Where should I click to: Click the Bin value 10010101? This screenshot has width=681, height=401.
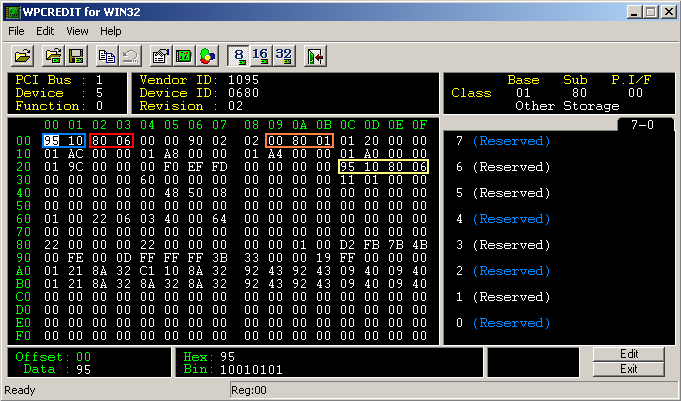251,370
